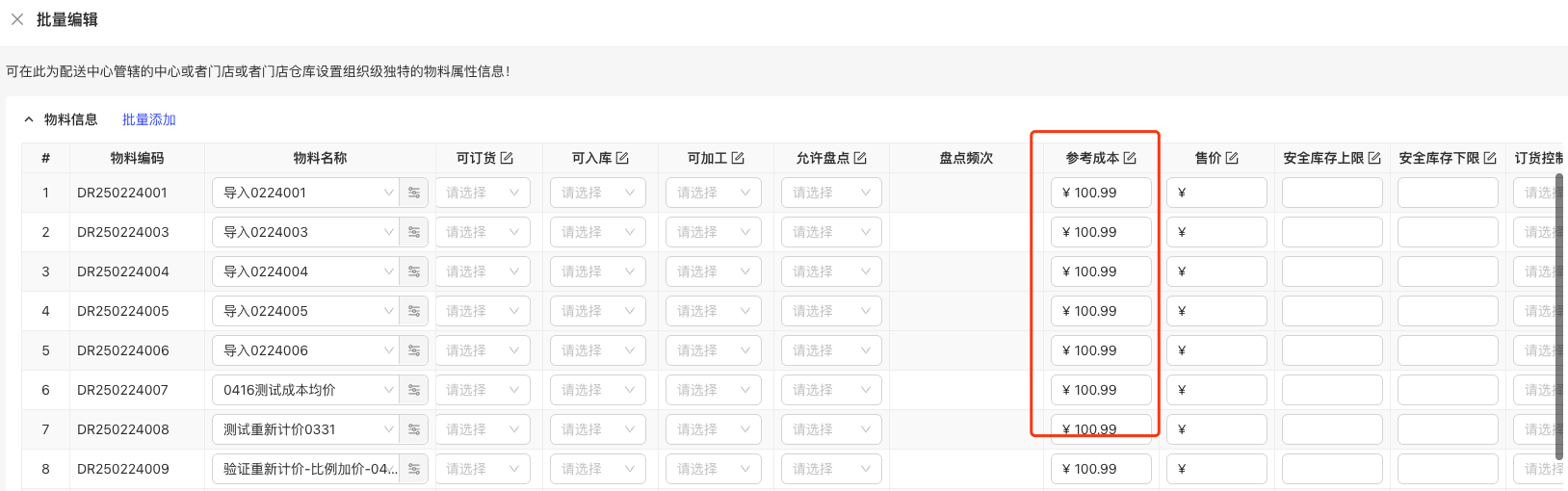Close the 批量编辑 panel
Image resolution: width=1568 pixels, height=491 pixels.
pos(17,19)
